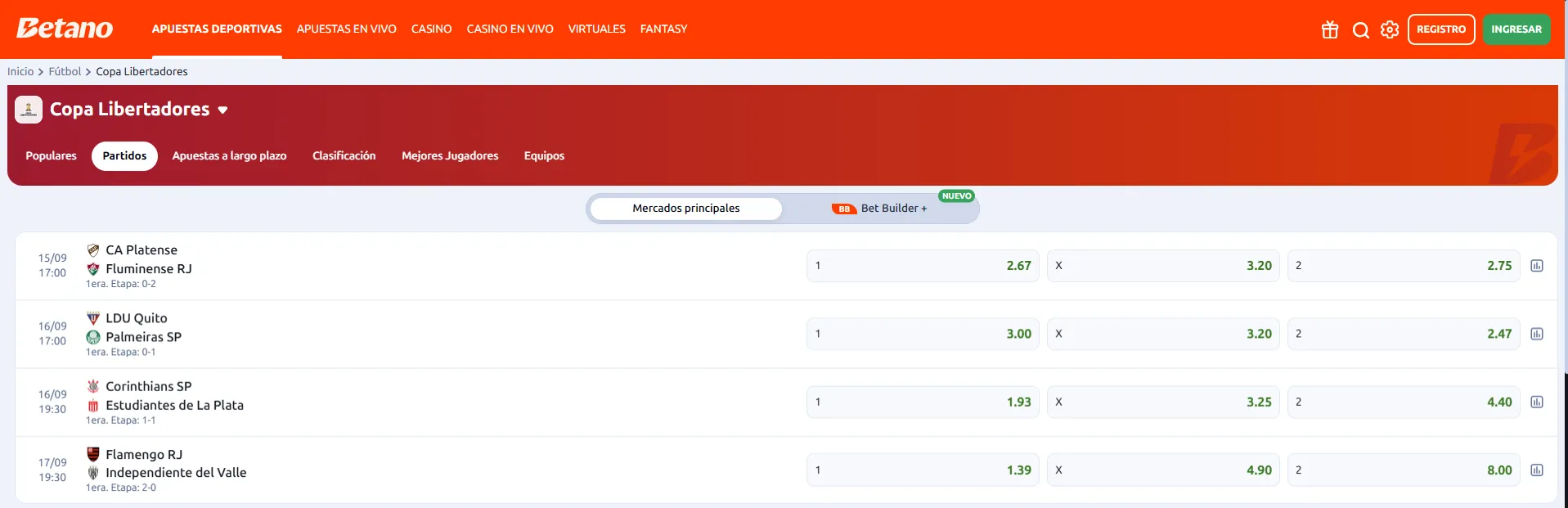Select the Clasificación tab
1568x508 pixels.
pos(344,156)
